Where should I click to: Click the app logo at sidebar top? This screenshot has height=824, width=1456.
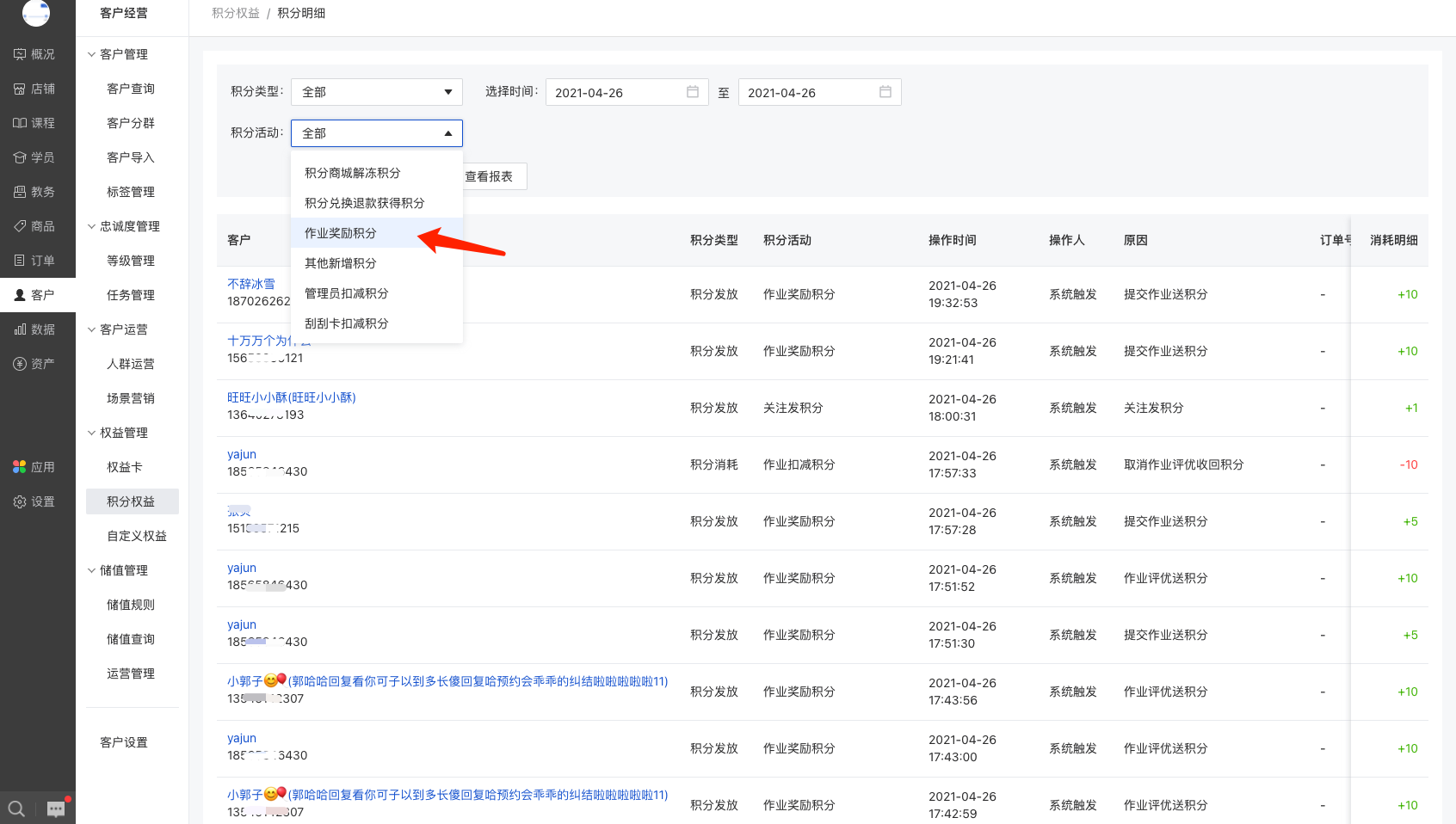(x=36, y=12)
